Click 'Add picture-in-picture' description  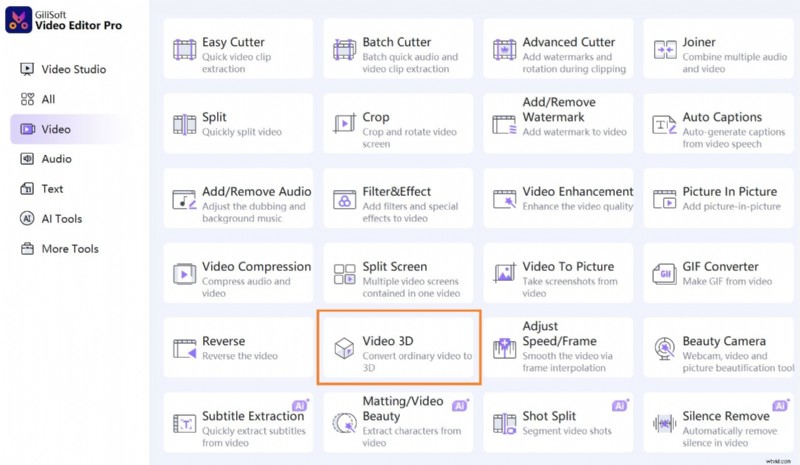[x=732, y=206]
